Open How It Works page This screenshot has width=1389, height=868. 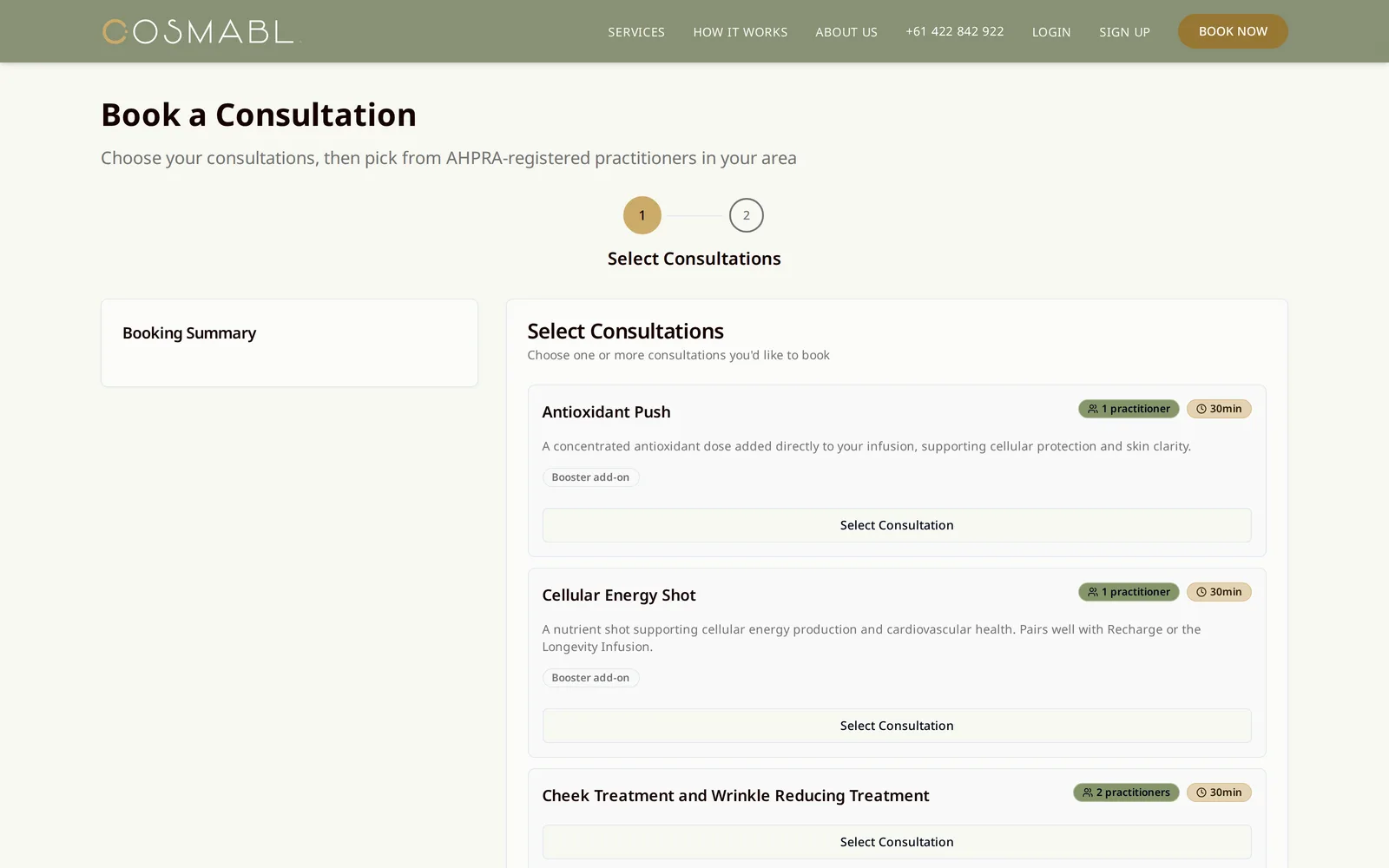click(741, 32)
